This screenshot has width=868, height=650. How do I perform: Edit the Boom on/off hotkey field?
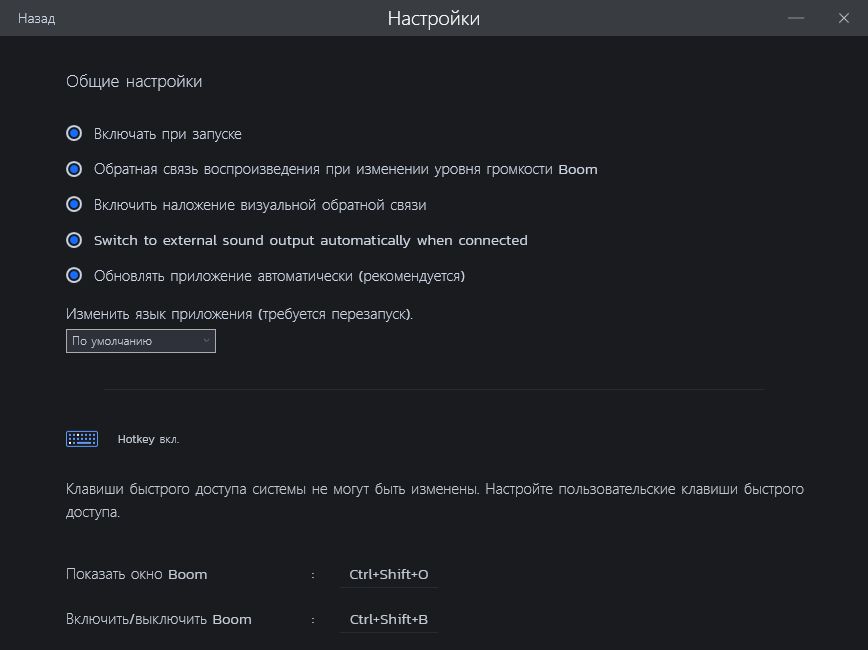coord(389,620)
